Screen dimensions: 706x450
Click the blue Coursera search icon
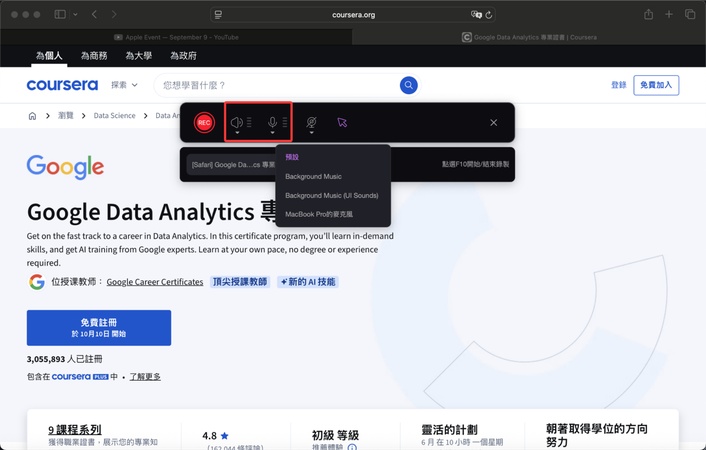pos(408,85)
